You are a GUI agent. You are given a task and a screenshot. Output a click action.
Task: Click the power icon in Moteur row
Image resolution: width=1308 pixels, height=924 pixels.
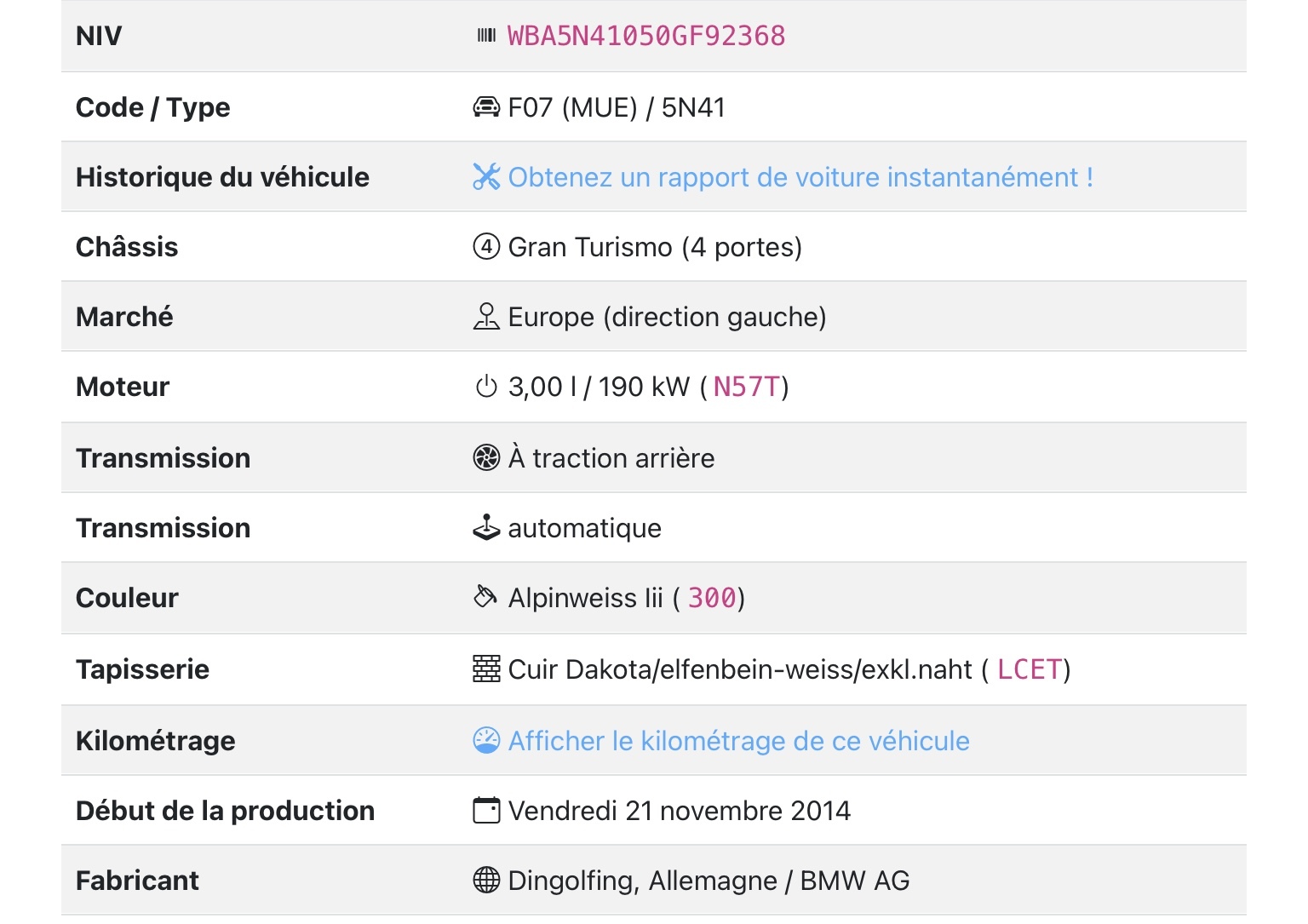click(486, 387)
